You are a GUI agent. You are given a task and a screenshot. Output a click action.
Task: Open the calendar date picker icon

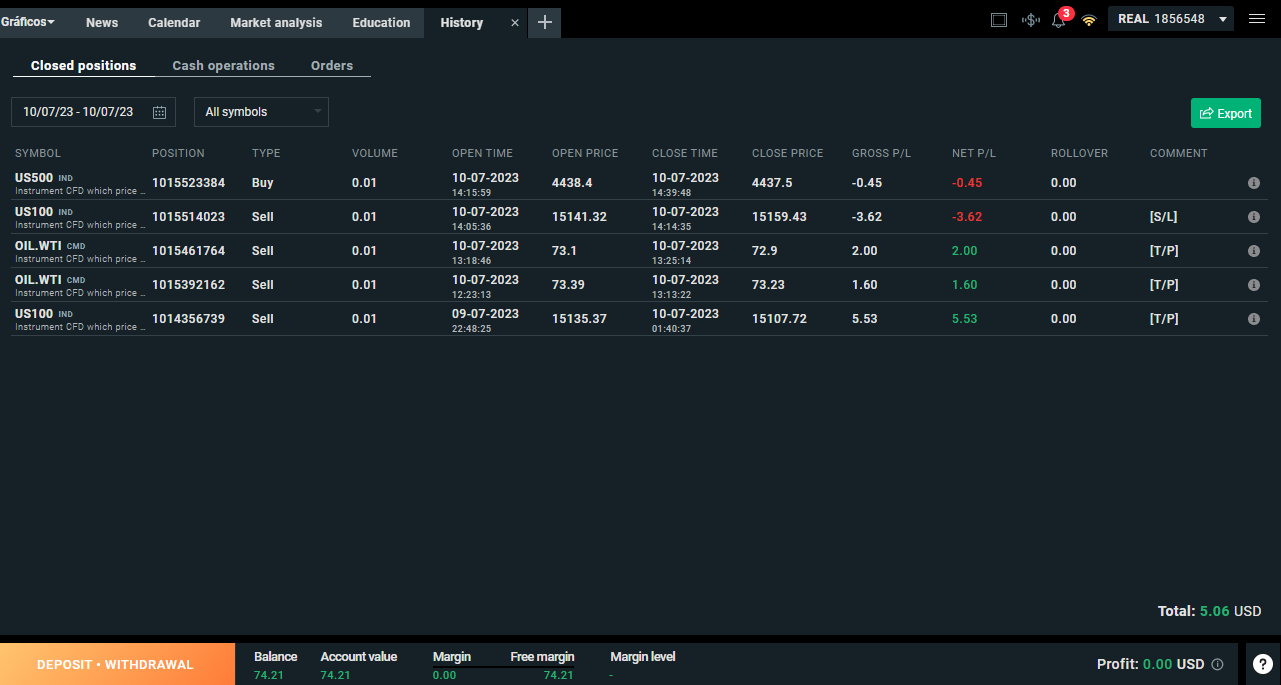(x=159, y=112)
